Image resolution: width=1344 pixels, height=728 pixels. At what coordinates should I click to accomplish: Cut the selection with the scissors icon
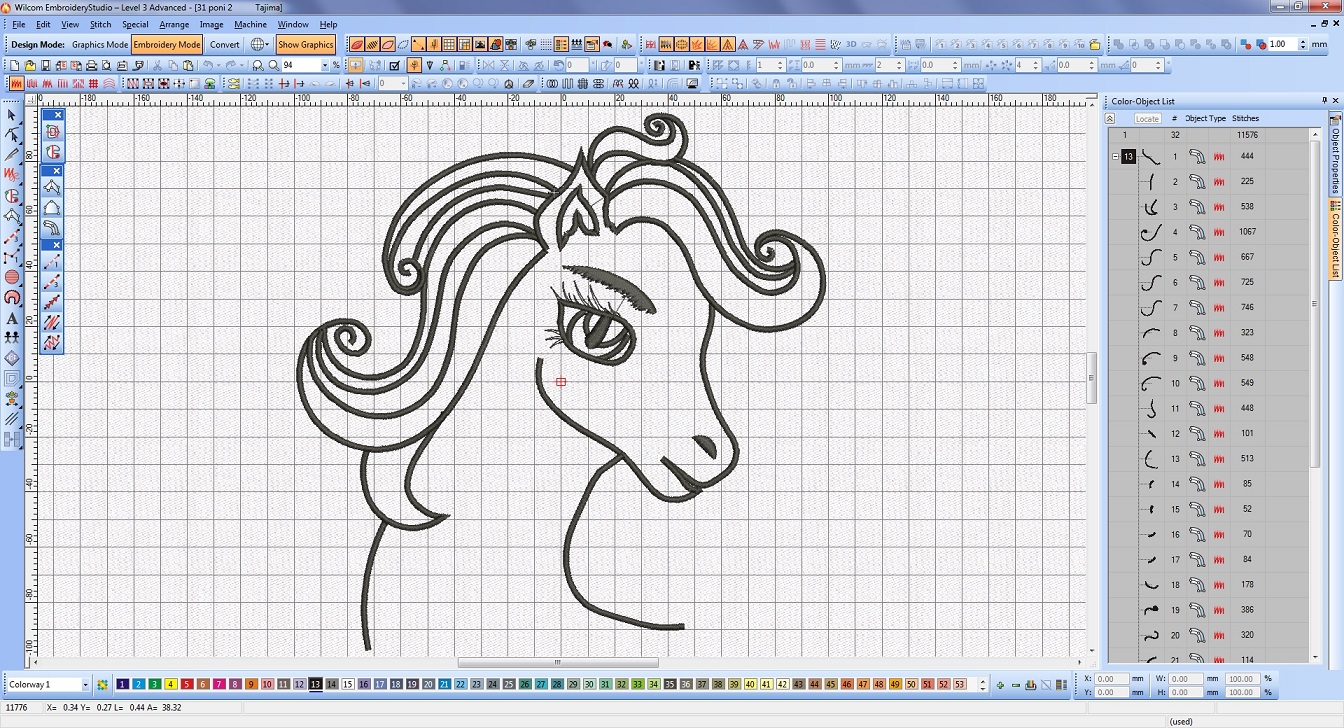tap(158, 65)
